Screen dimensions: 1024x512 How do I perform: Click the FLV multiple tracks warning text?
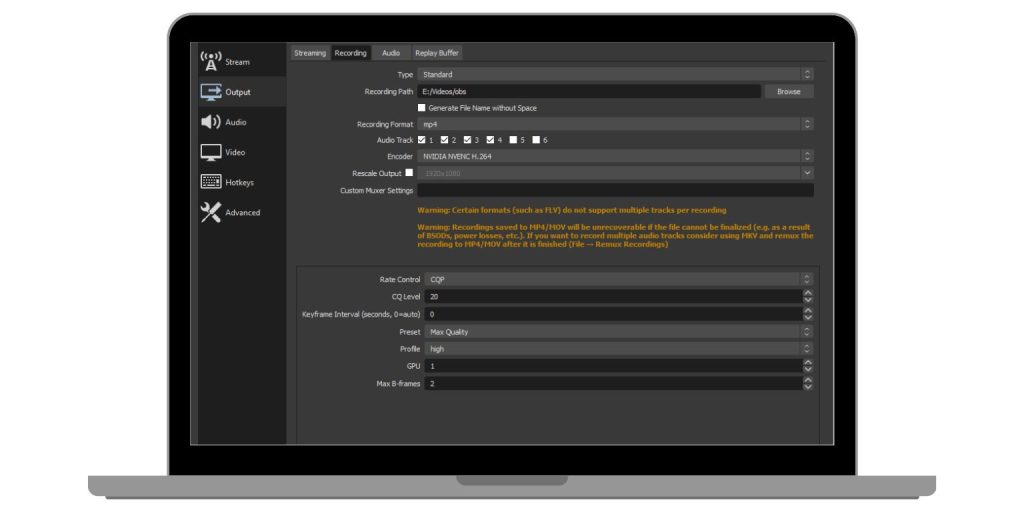[571, 210]
